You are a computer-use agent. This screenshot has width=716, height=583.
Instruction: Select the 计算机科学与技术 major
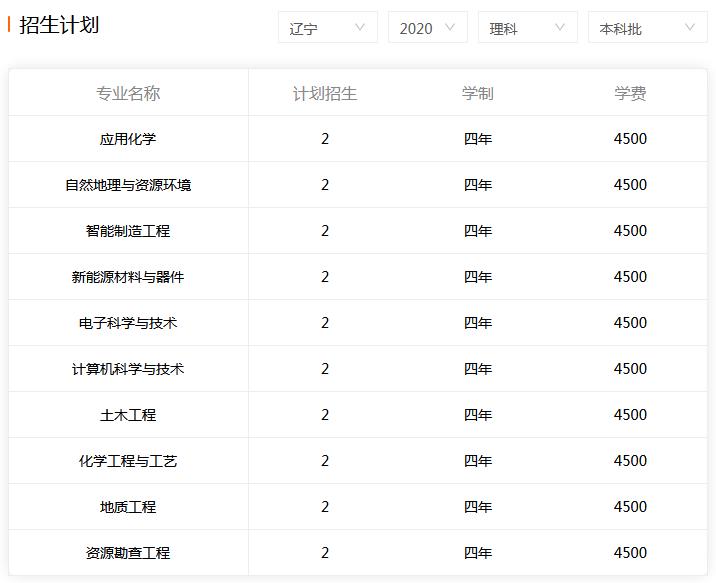click(128, 369)
